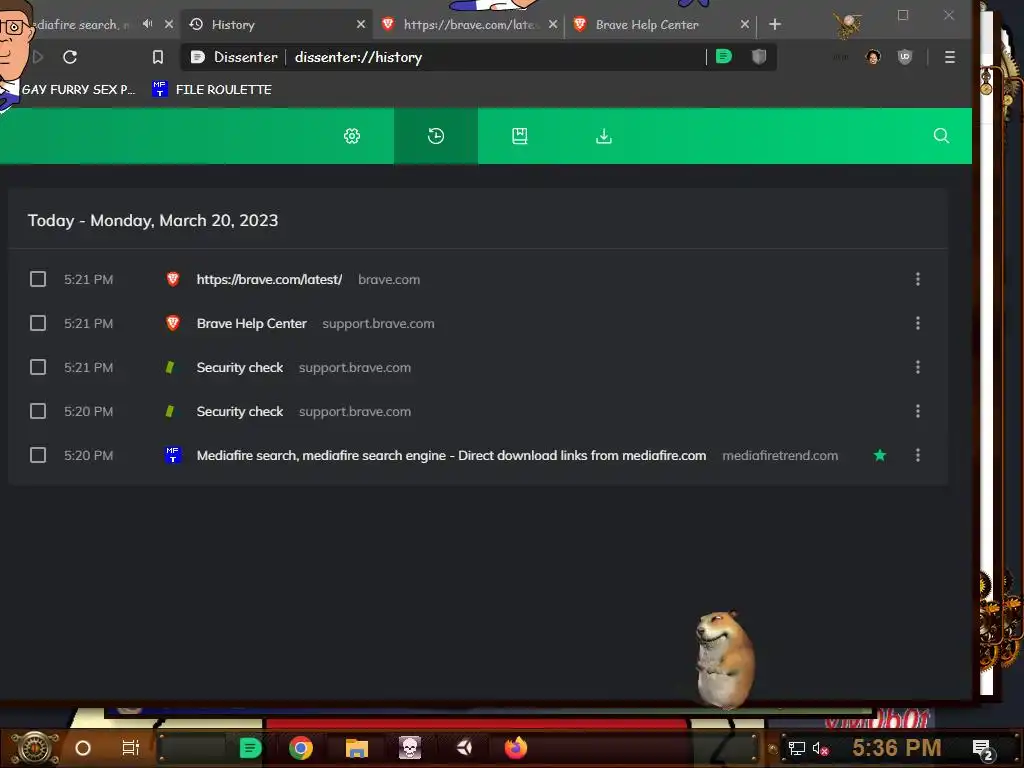
Task: Open more options for Mediafire search row
Action: (x=918, y=455)
